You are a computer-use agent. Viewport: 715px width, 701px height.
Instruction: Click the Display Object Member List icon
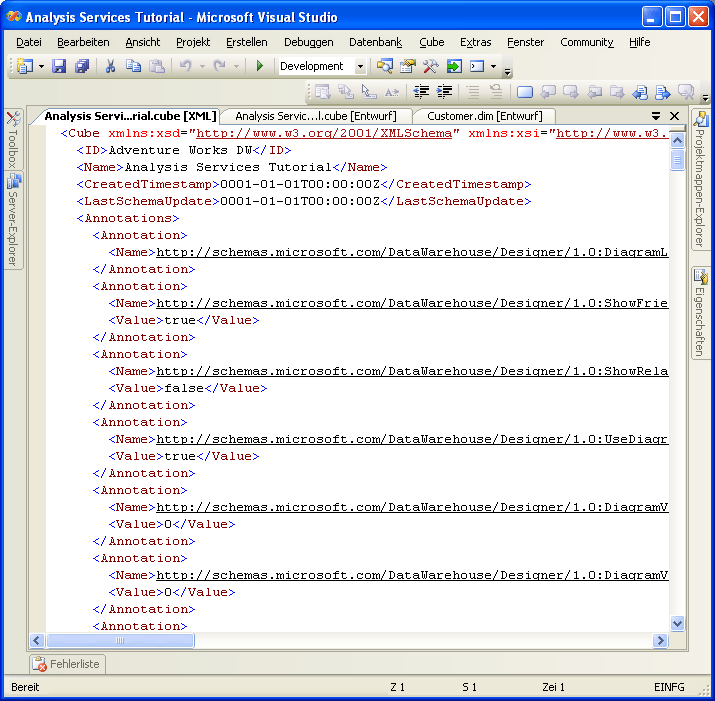pos(322,92)
